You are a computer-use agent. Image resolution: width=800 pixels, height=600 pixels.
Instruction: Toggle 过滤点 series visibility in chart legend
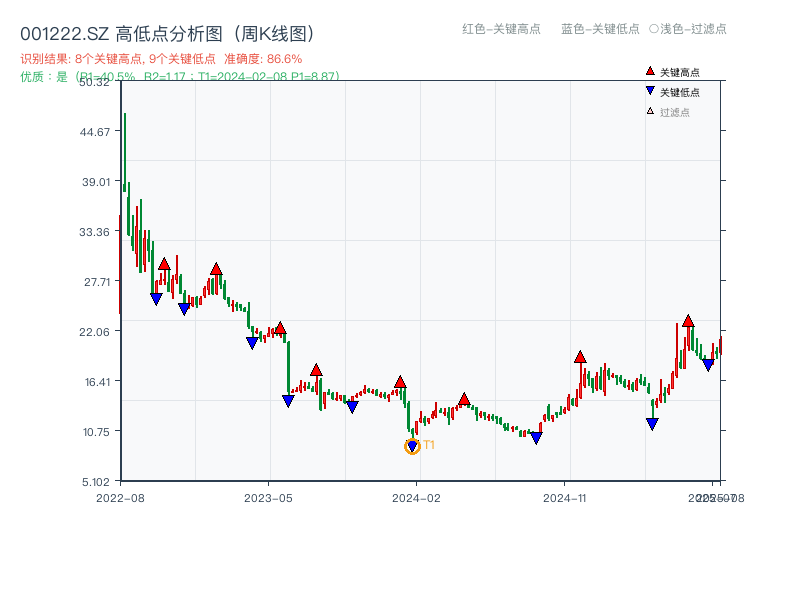pyautogui.click(x=670, y=110)
